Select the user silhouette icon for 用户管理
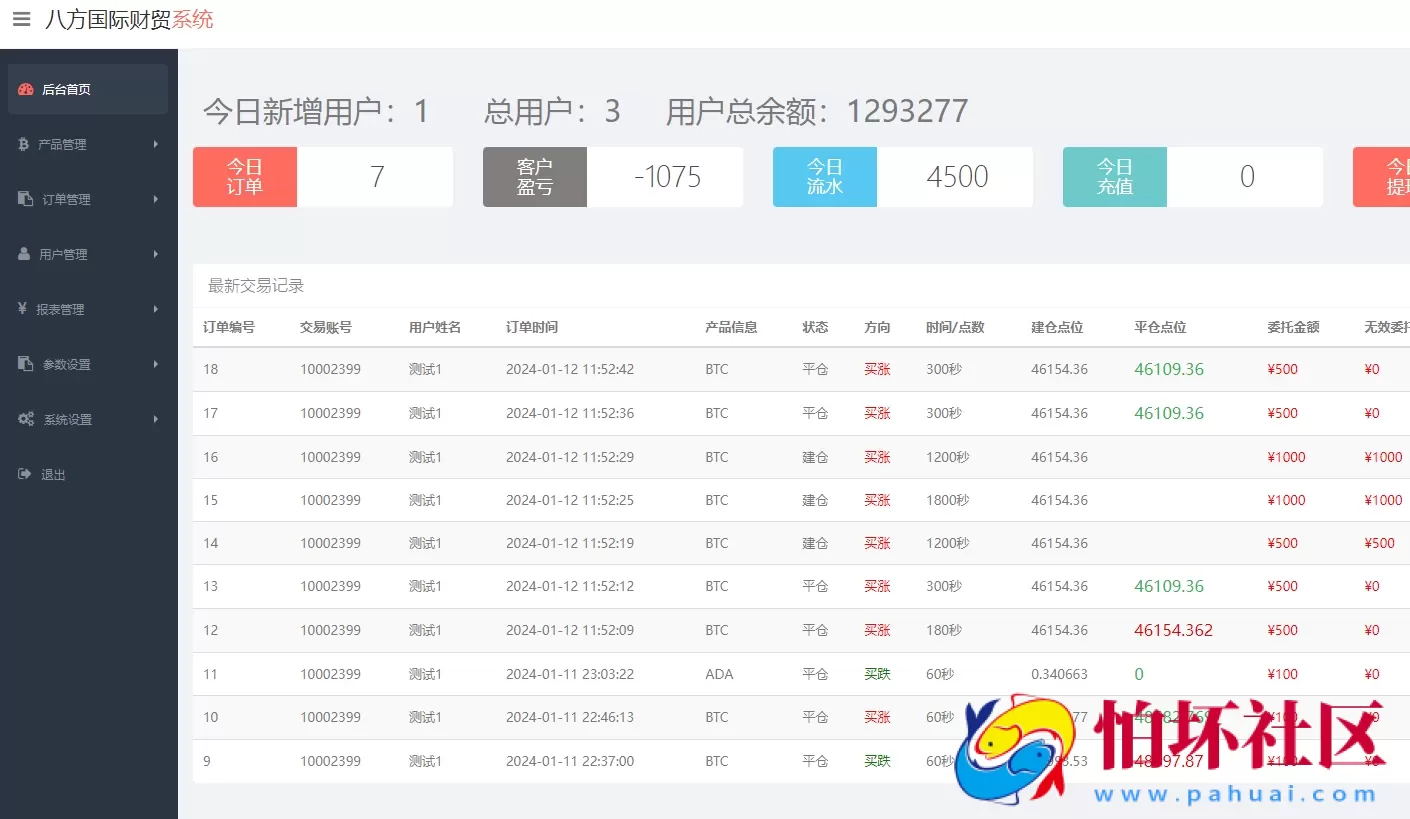Screen dimensions: 1410x819 click(x=24, y=254)
